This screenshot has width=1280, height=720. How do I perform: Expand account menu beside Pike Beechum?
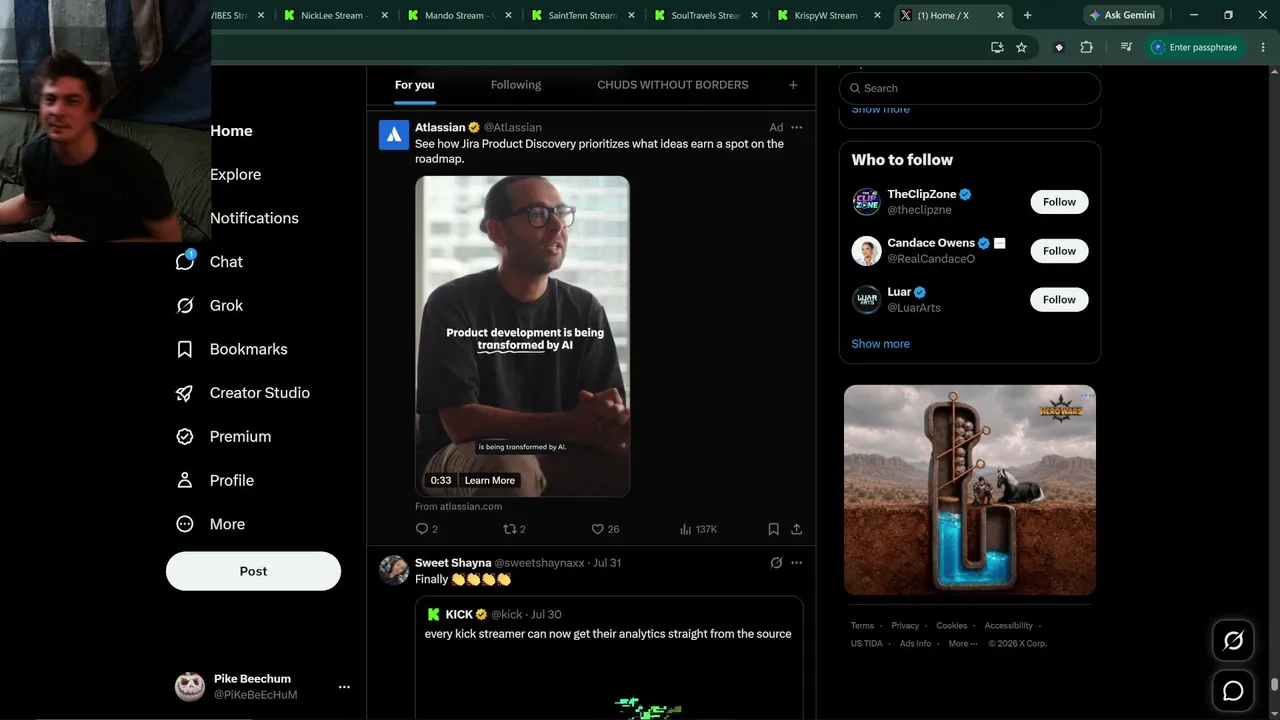(x=344, y=687)
